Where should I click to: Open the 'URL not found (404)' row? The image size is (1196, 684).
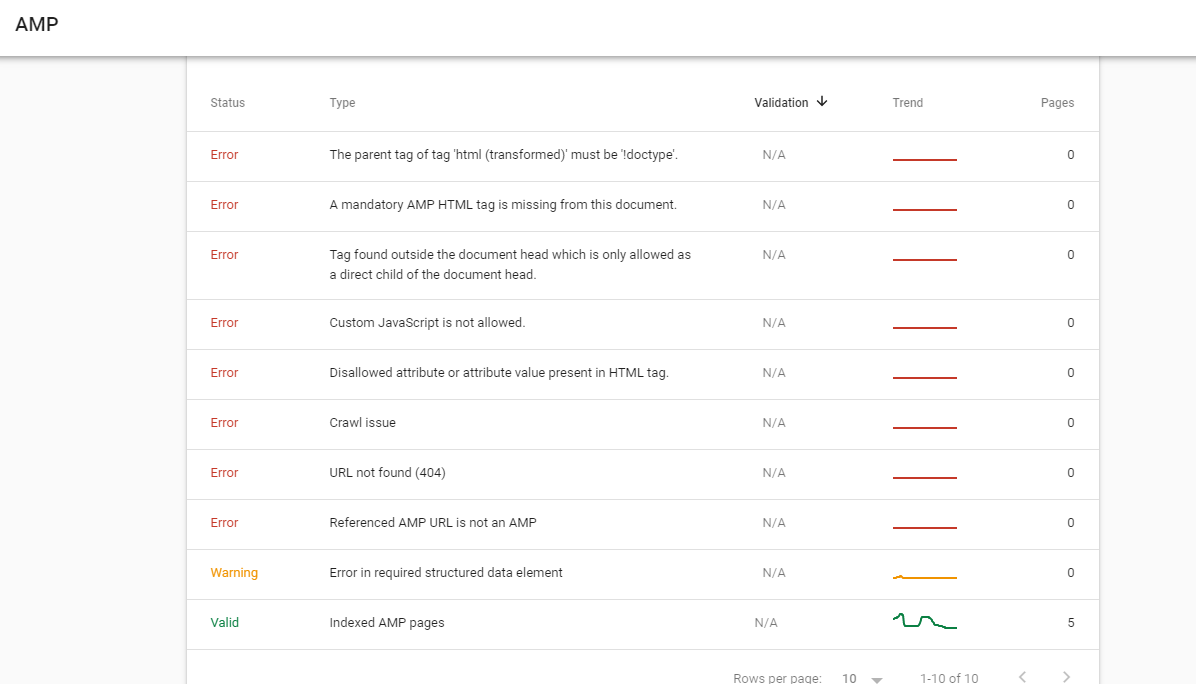pyautogui.click(x=387, y=473)
